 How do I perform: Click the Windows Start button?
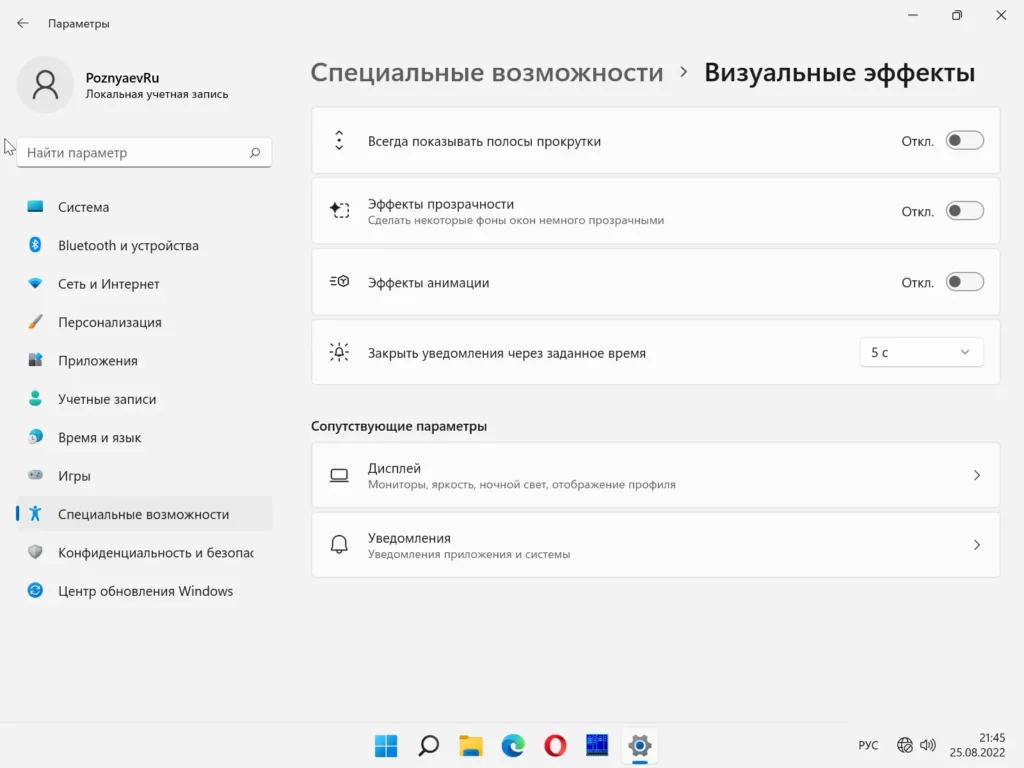(386, 745)
